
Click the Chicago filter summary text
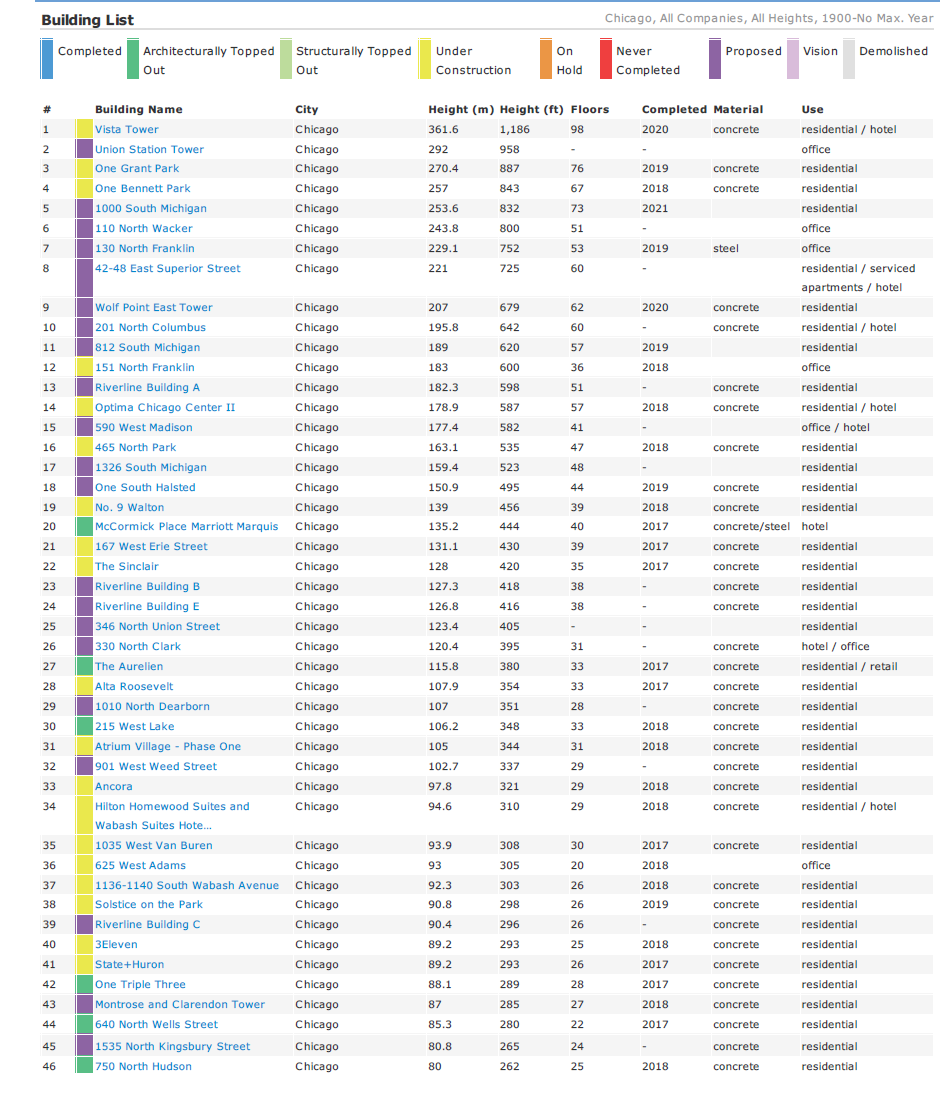pyautogui.click(x=769, y=18)
